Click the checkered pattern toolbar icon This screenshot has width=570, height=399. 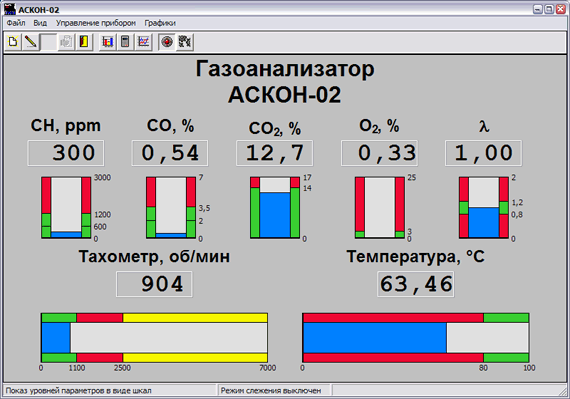pyautogui.click(x=185, y=42)
